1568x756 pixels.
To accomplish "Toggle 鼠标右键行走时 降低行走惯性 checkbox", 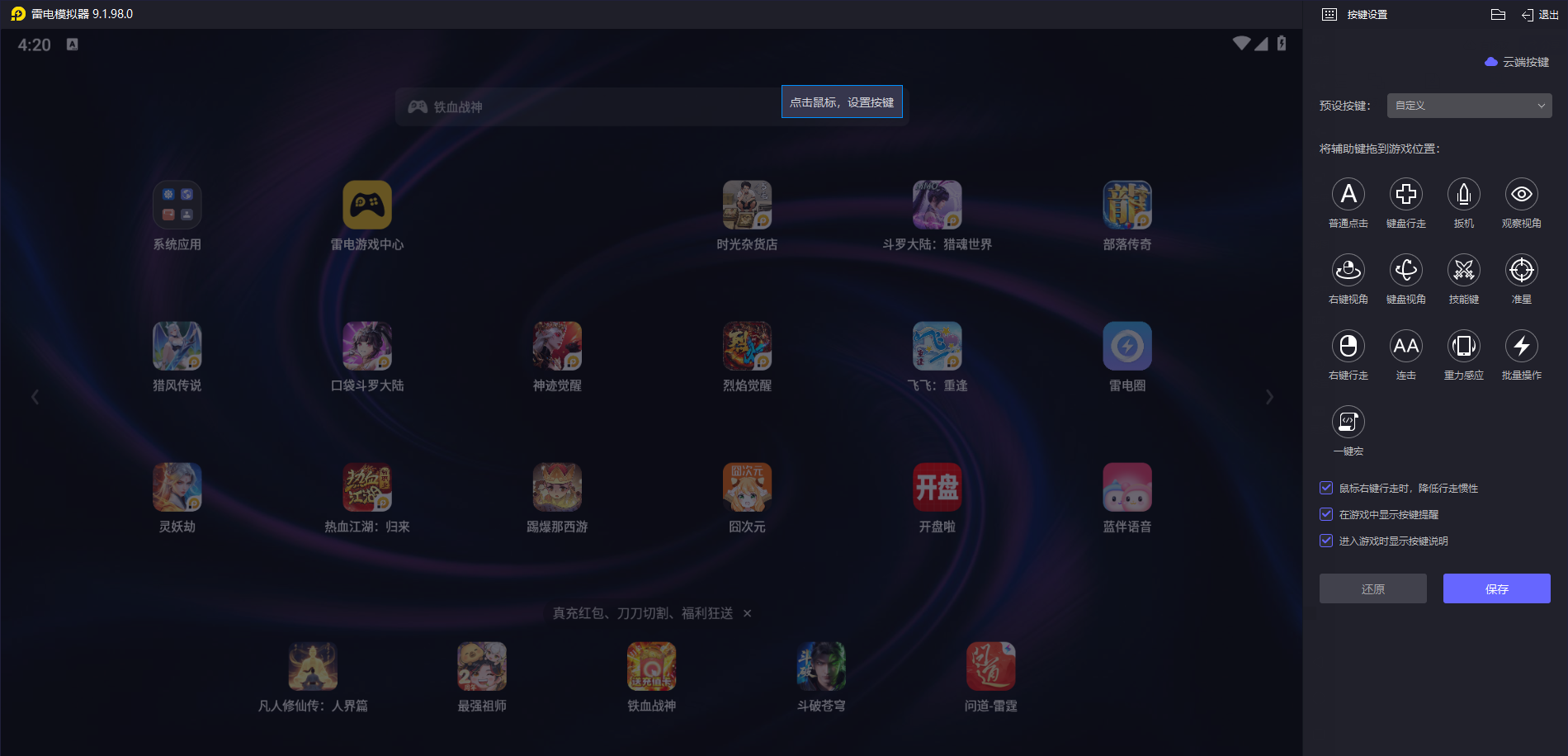I will [x=1326, y=488].
